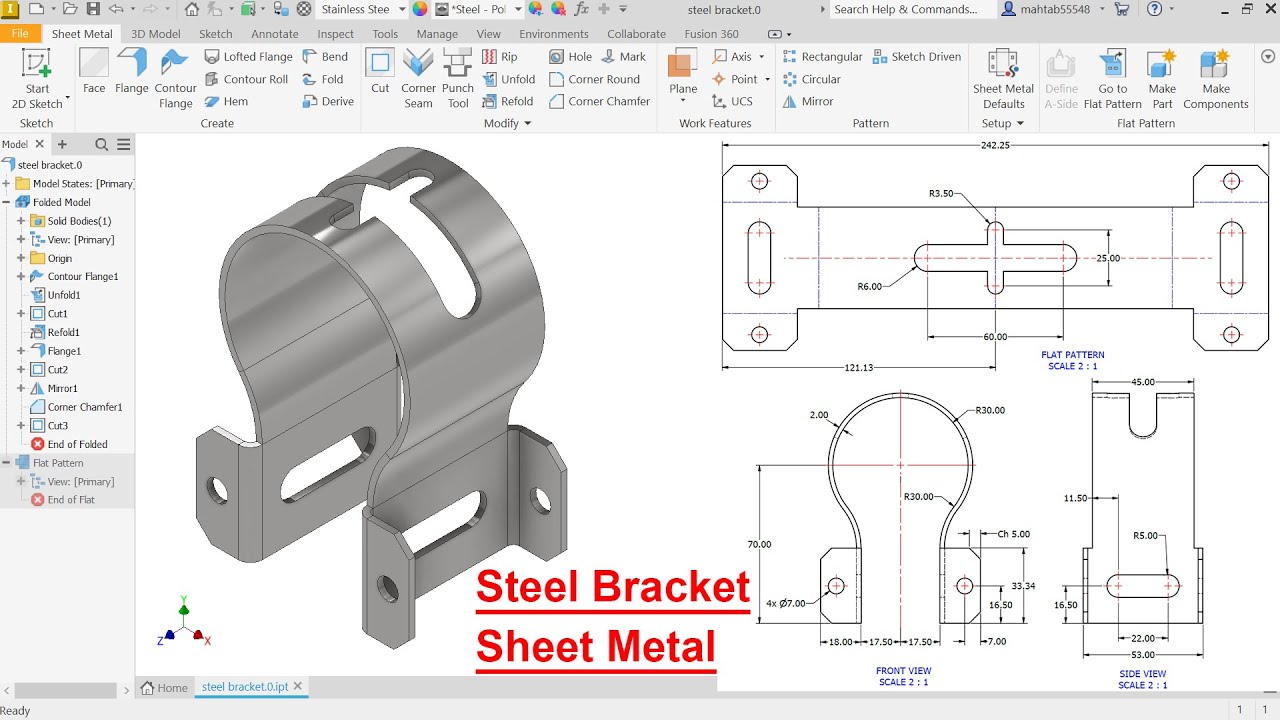1280x720 pixels.
Task: Select End of Folded marker
Action: [x=69, y=444]
